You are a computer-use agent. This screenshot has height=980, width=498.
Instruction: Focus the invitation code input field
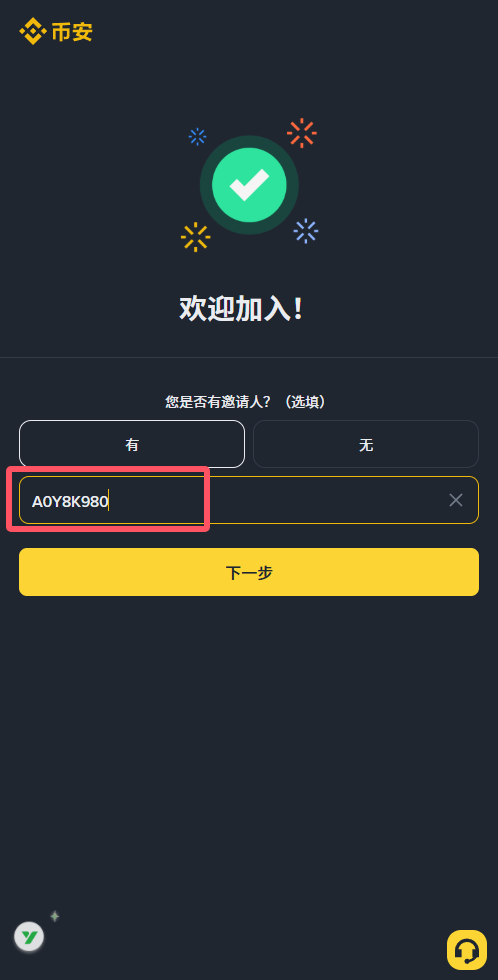tap(249, 500)
